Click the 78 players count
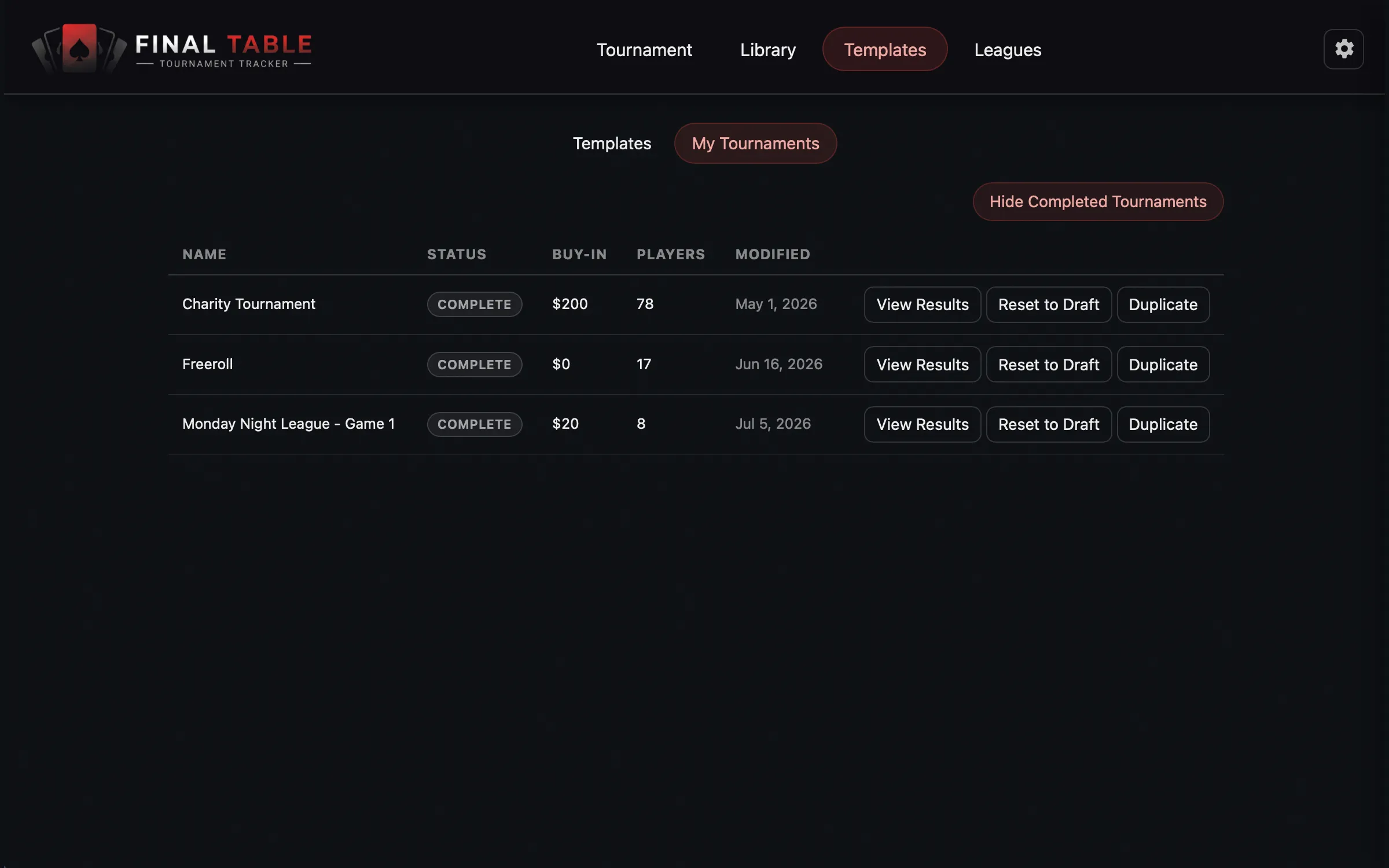The image size is (1389, 868). [645, 304]
